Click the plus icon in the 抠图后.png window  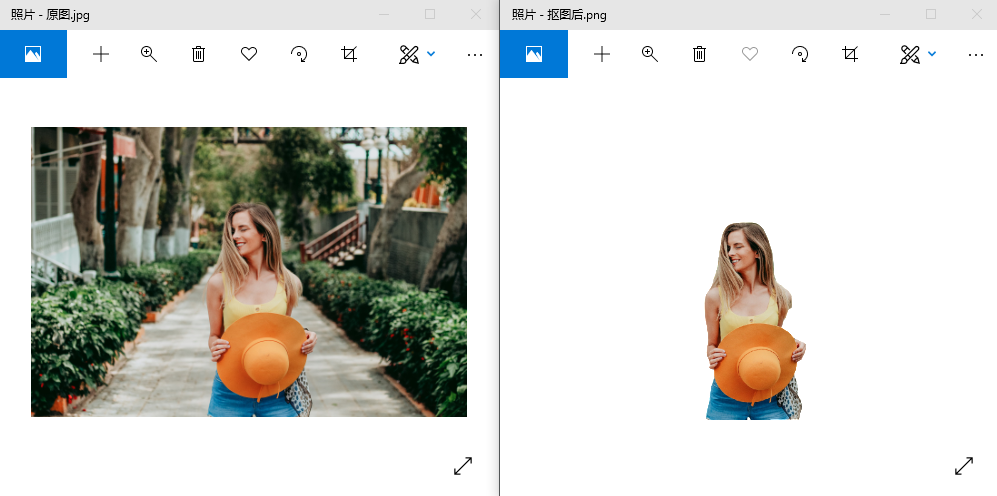[x=602, y=54]
